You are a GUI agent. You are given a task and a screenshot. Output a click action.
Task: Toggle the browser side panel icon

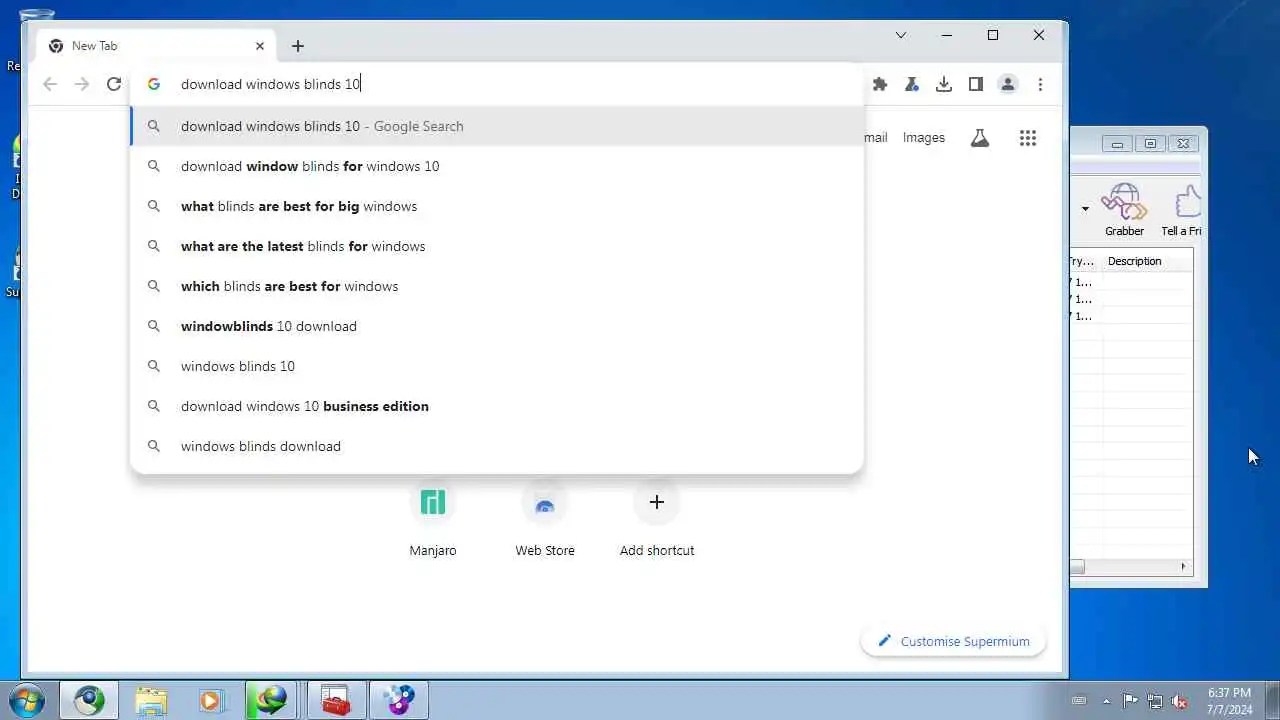click(x=976, y=85)
